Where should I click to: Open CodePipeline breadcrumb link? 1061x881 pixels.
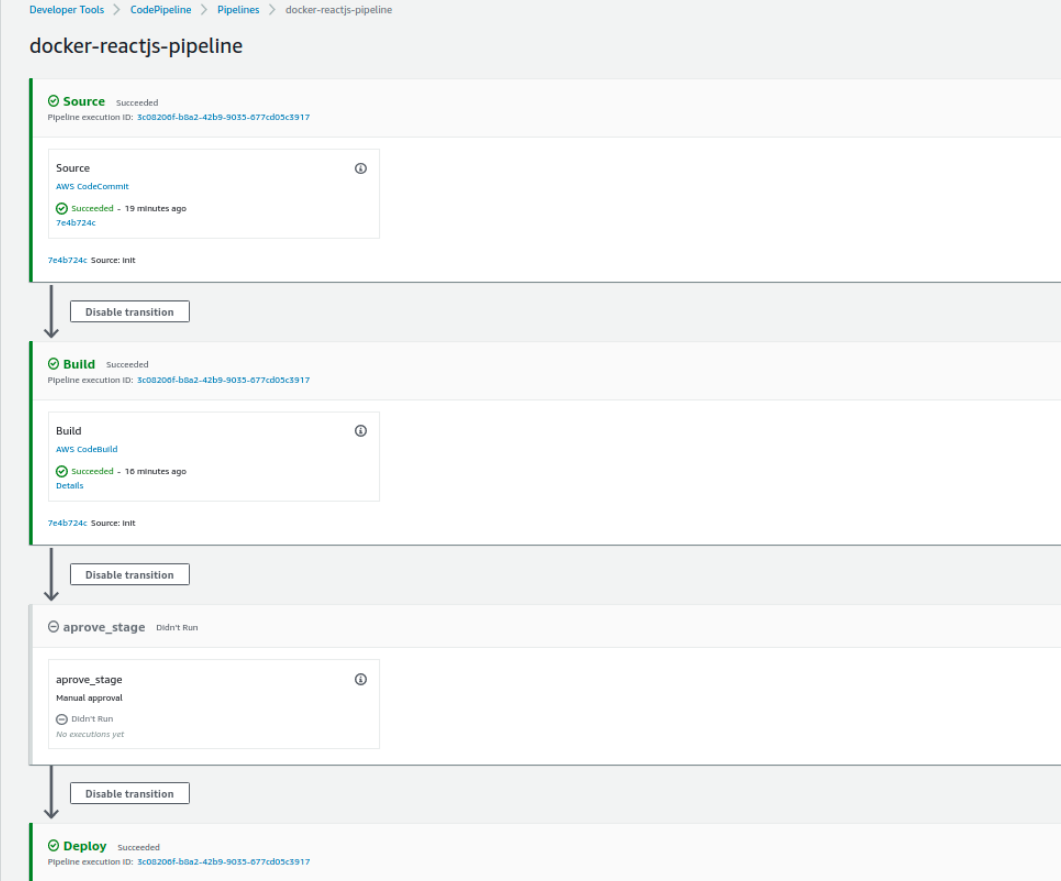click(160, 10)
